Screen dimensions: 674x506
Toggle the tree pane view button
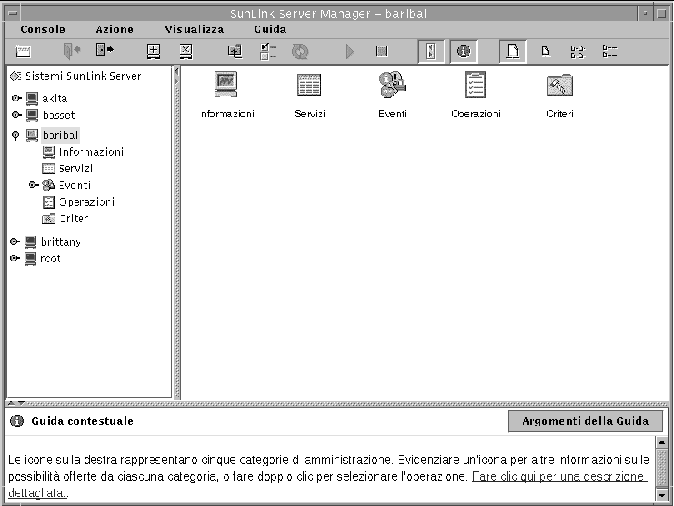coord(431,51)
